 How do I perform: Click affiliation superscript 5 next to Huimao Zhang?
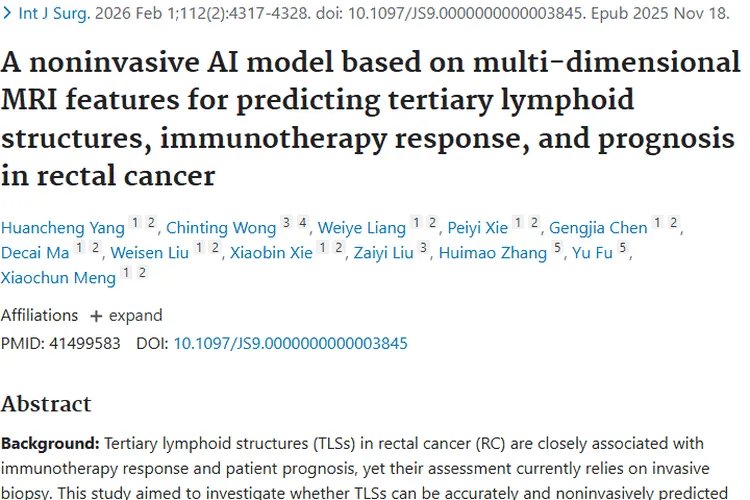pyautogui.click(x=557, y=247)
